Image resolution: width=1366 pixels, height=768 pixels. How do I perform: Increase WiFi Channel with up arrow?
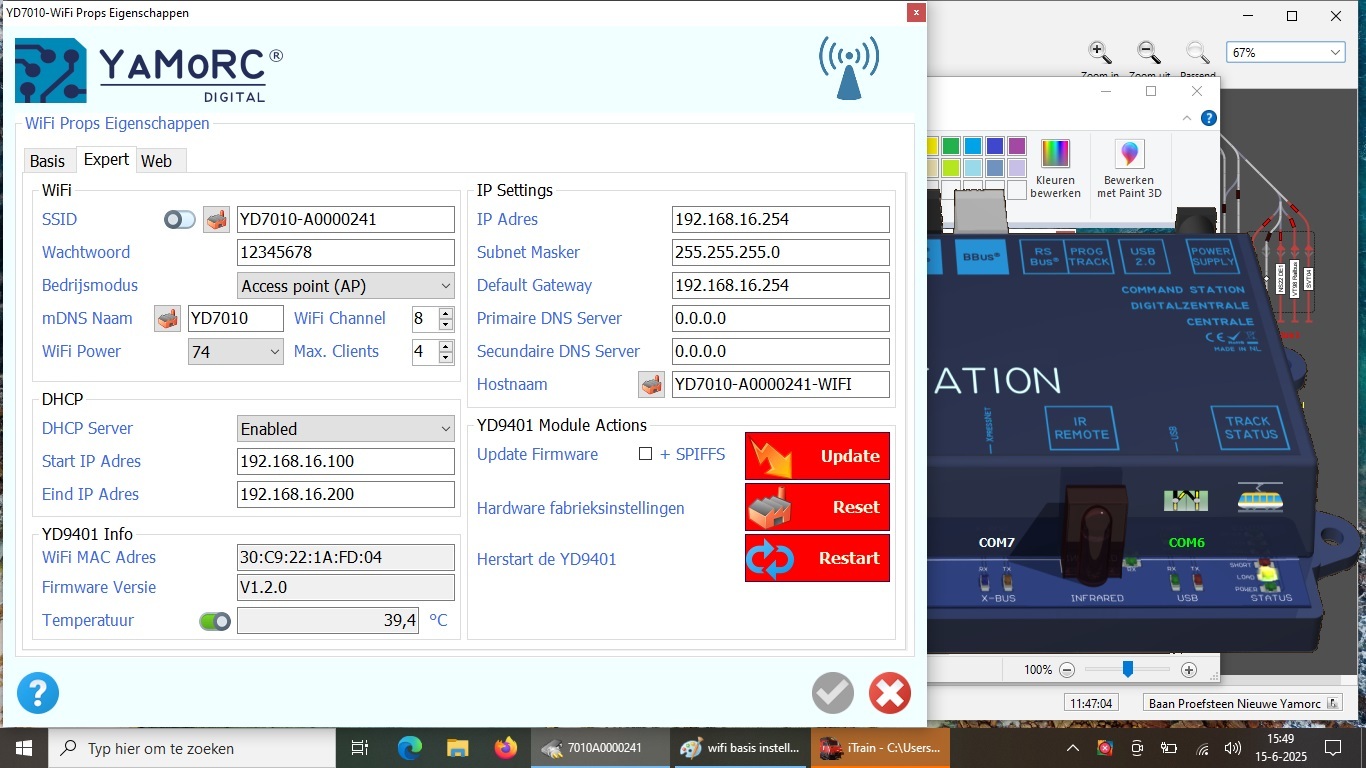(x=446, y=313)
